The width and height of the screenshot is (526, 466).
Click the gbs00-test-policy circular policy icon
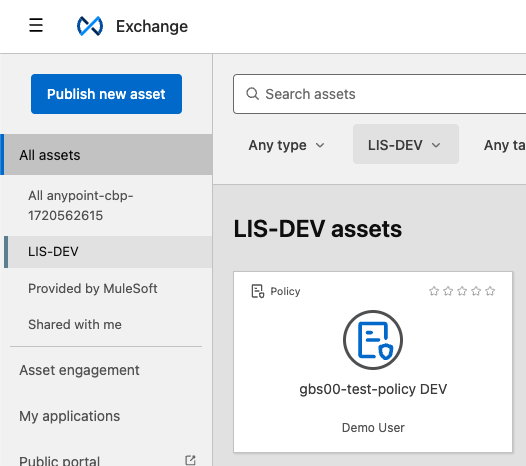pyautogui.click(x=373, y=340)
